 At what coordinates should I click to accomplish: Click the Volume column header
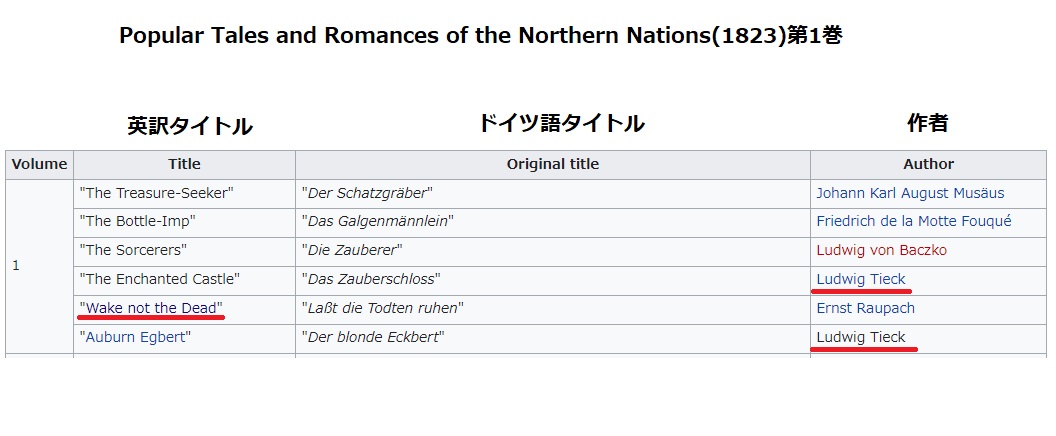pos(40,164)
